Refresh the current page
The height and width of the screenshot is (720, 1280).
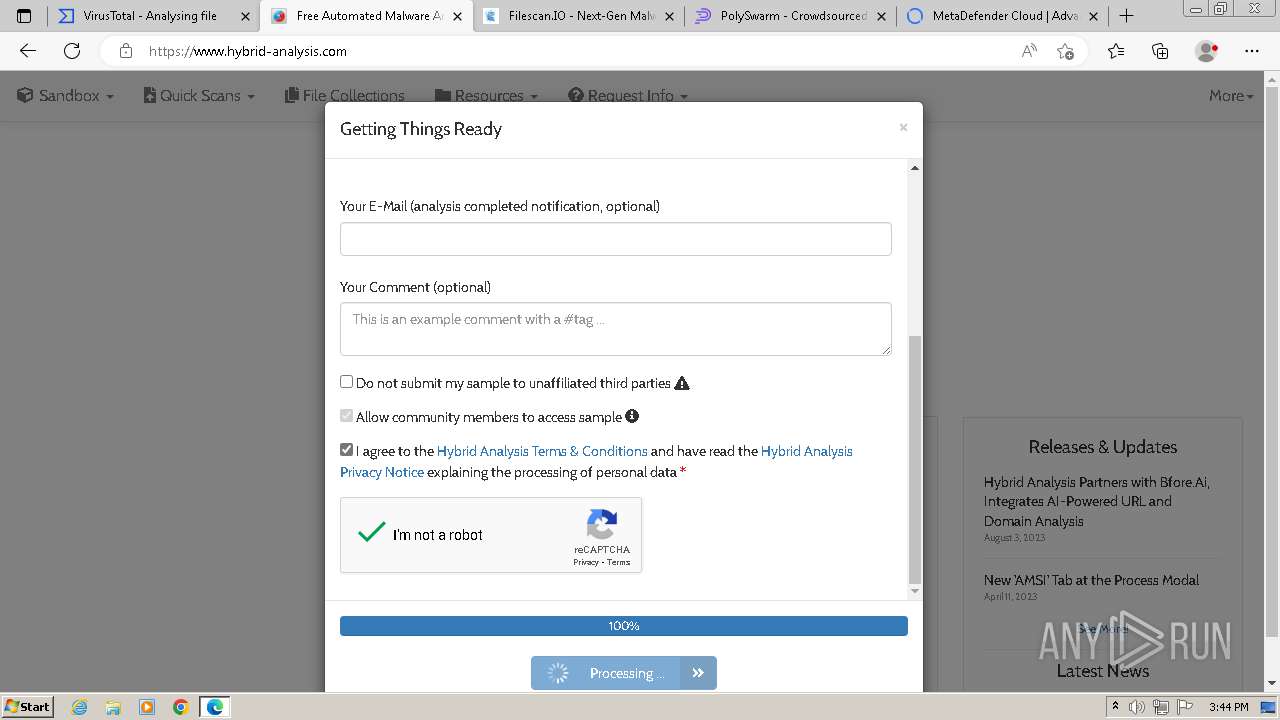click(72, 51)
